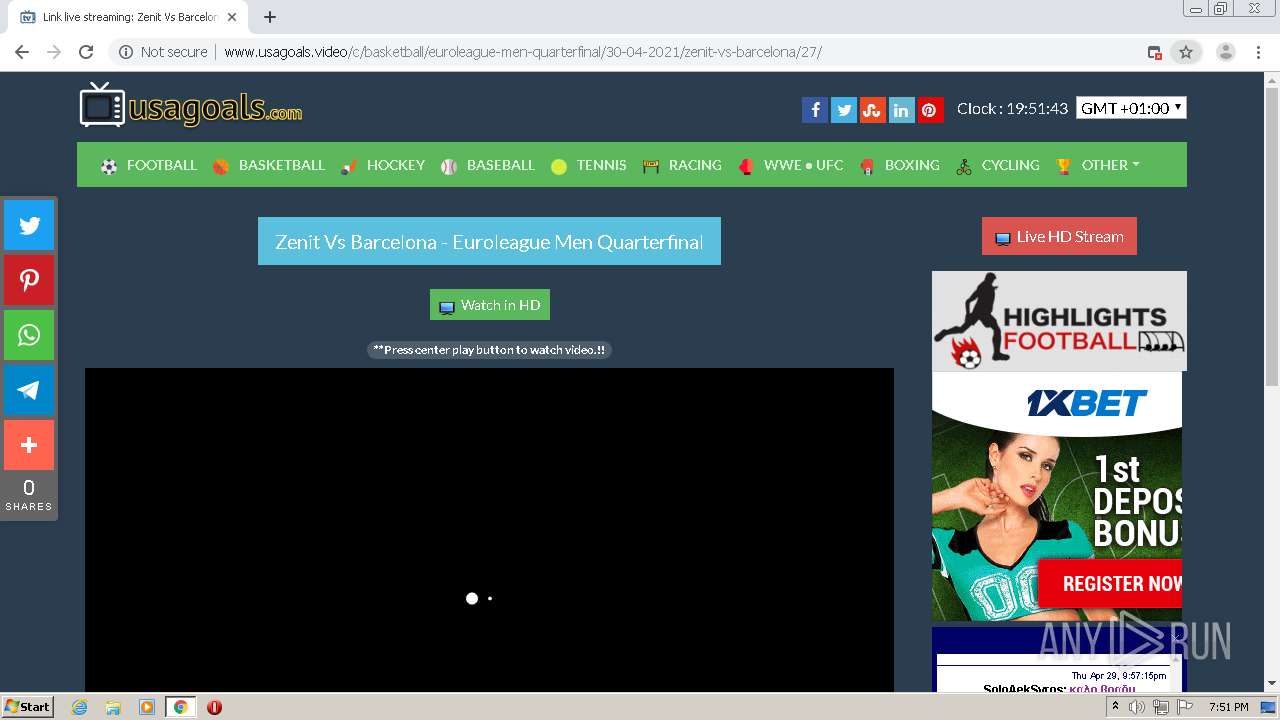Open Internet Explorer from taskbar
Image resolution: width=1280 pixels, height=720 pixels.
coord(80,707)
